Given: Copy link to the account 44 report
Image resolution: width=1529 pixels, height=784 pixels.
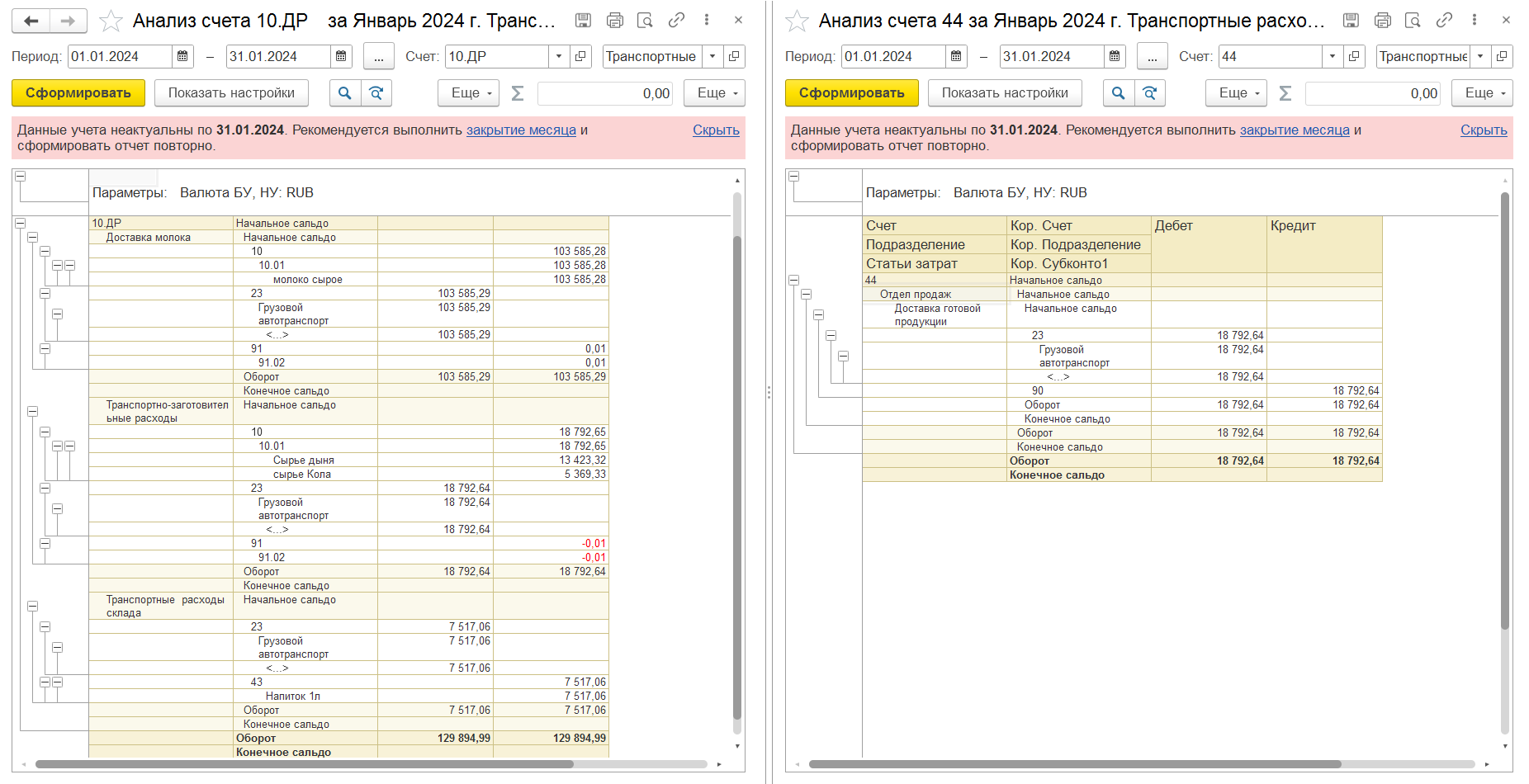Looking at the screenshot, I should tap(1444, 21).
